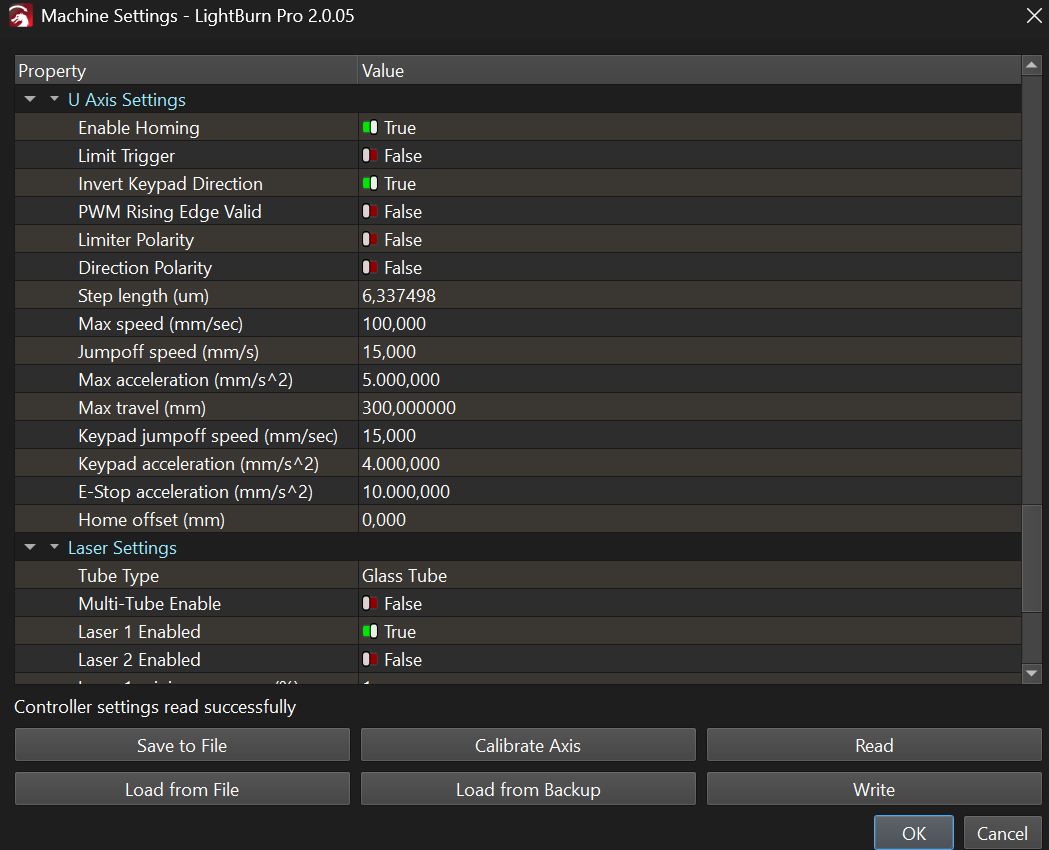Click the Save to File button

pos(182,746)
